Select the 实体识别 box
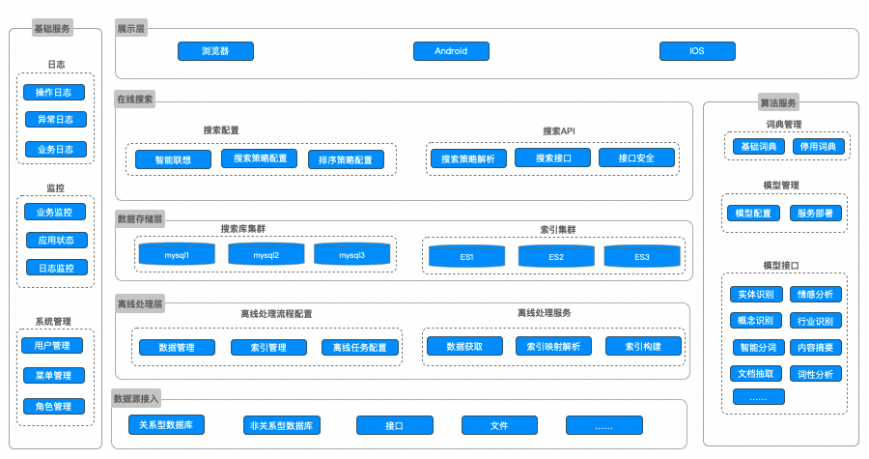 pos(756,294)
